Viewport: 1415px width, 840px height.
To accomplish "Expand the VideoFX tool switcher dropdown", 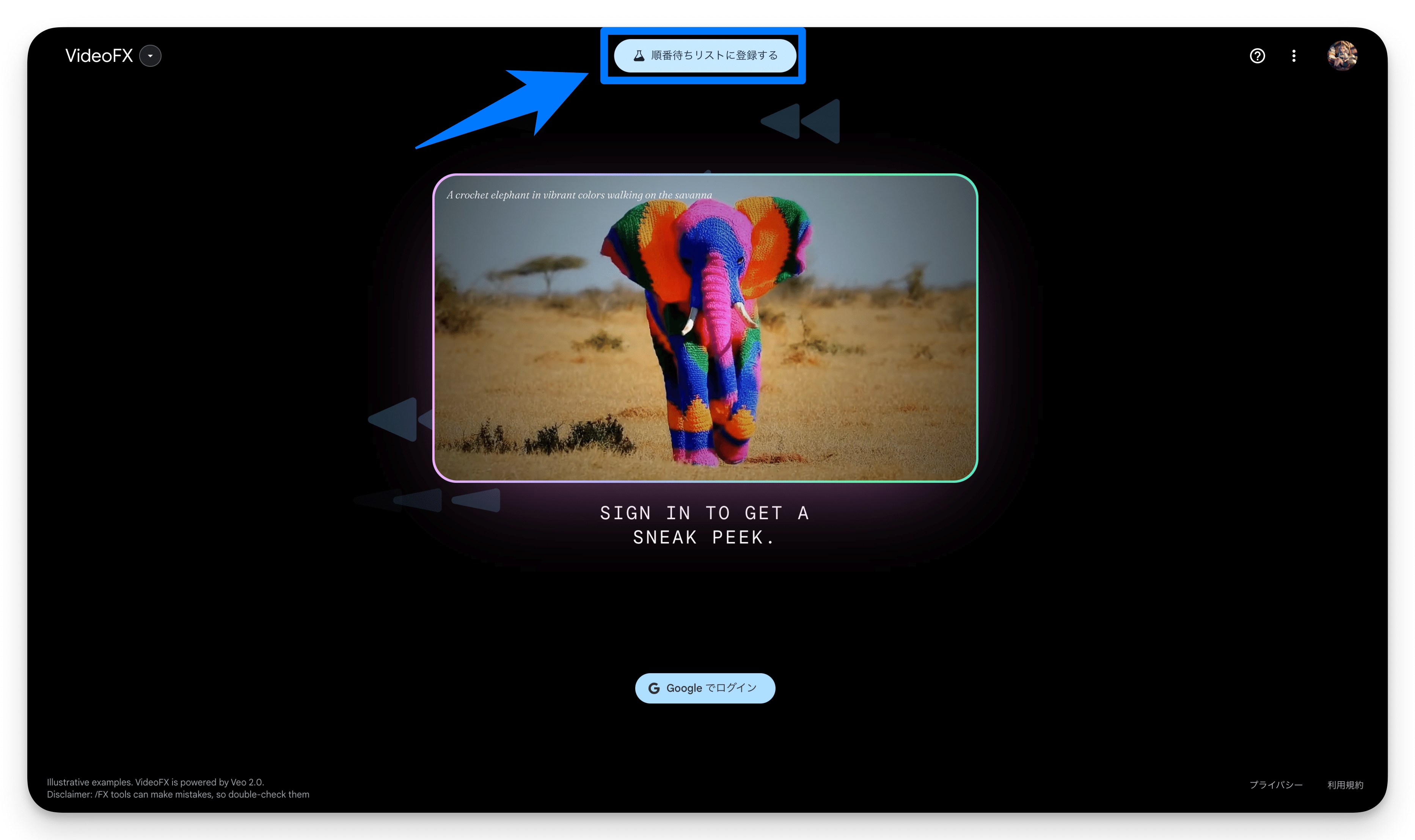I will [x=150, y=56].
